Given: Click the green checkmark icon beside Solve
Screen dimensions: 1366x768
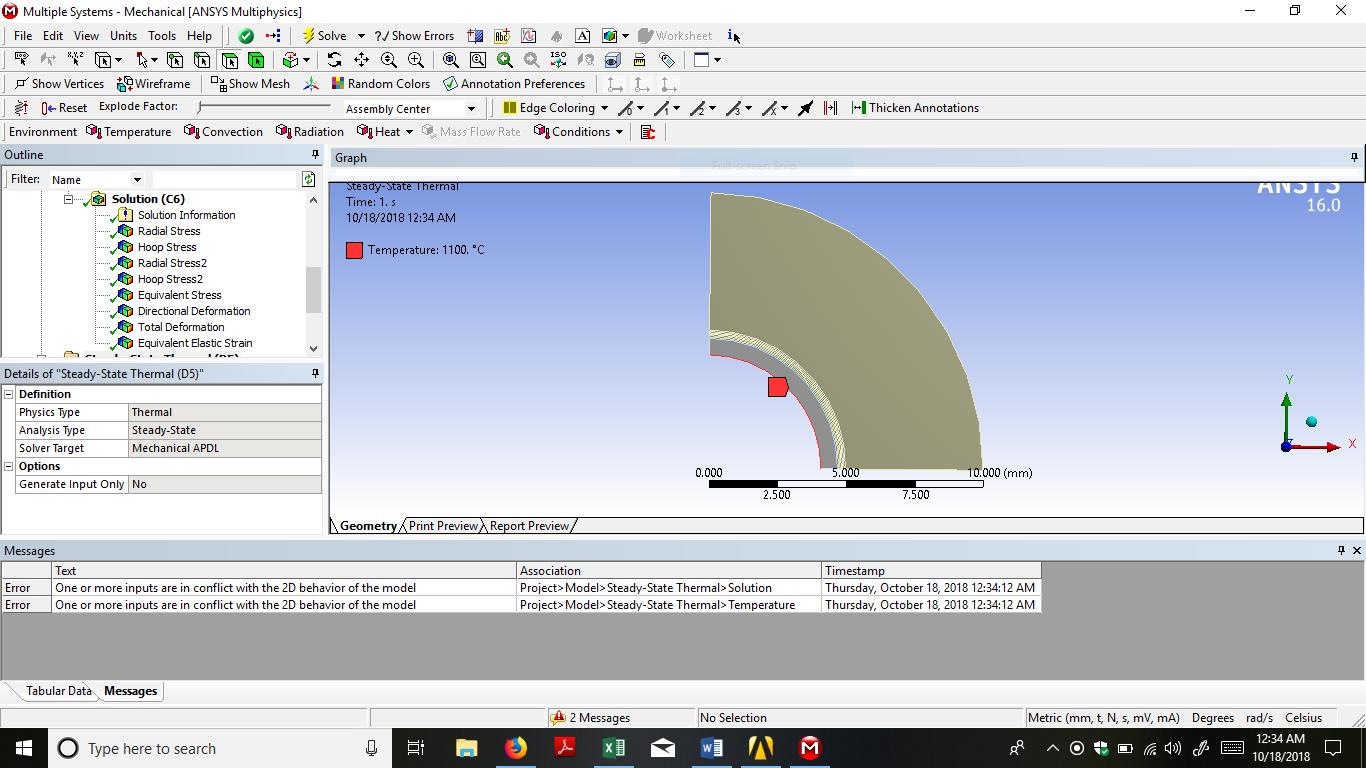Looking at the screenshot, I should click(x=246, y=36).
